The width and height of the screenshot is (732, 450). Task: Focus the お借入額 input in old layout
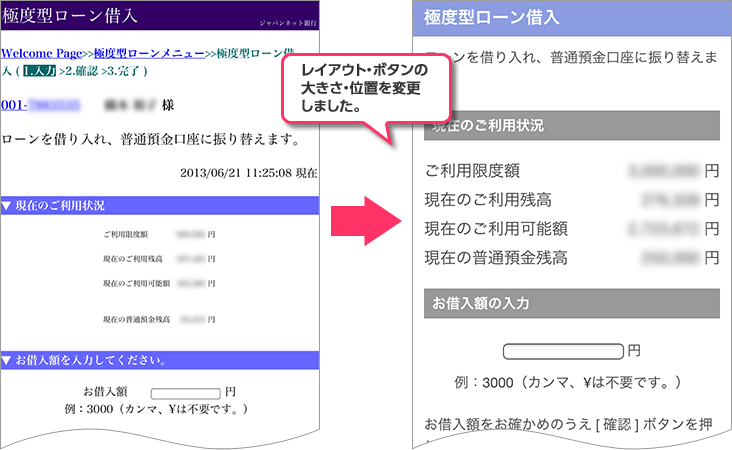[184, 392]
